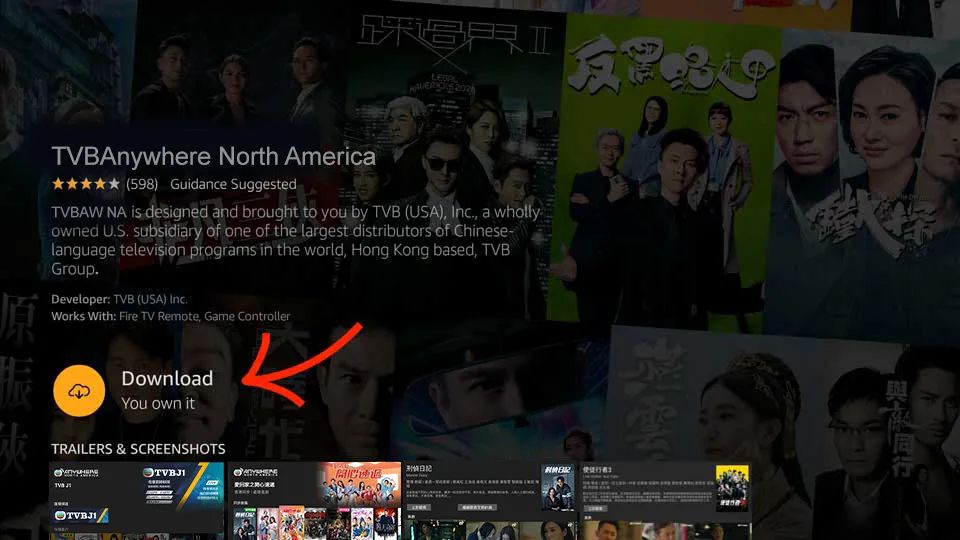Click the TVBAW NA app description paragraph
This screenshot has height=540, width=960.
click(x=296, y=240)
